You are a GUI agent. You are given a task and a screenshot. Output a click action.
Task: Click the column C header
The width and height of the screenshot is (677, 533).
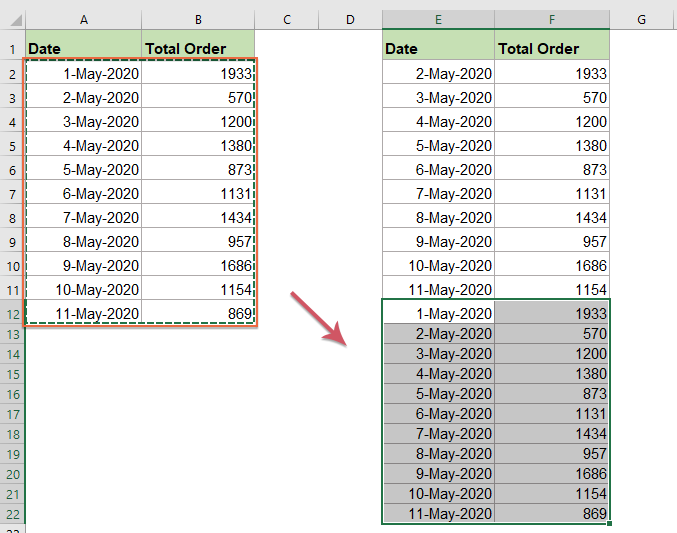click(x=286, y=19)
